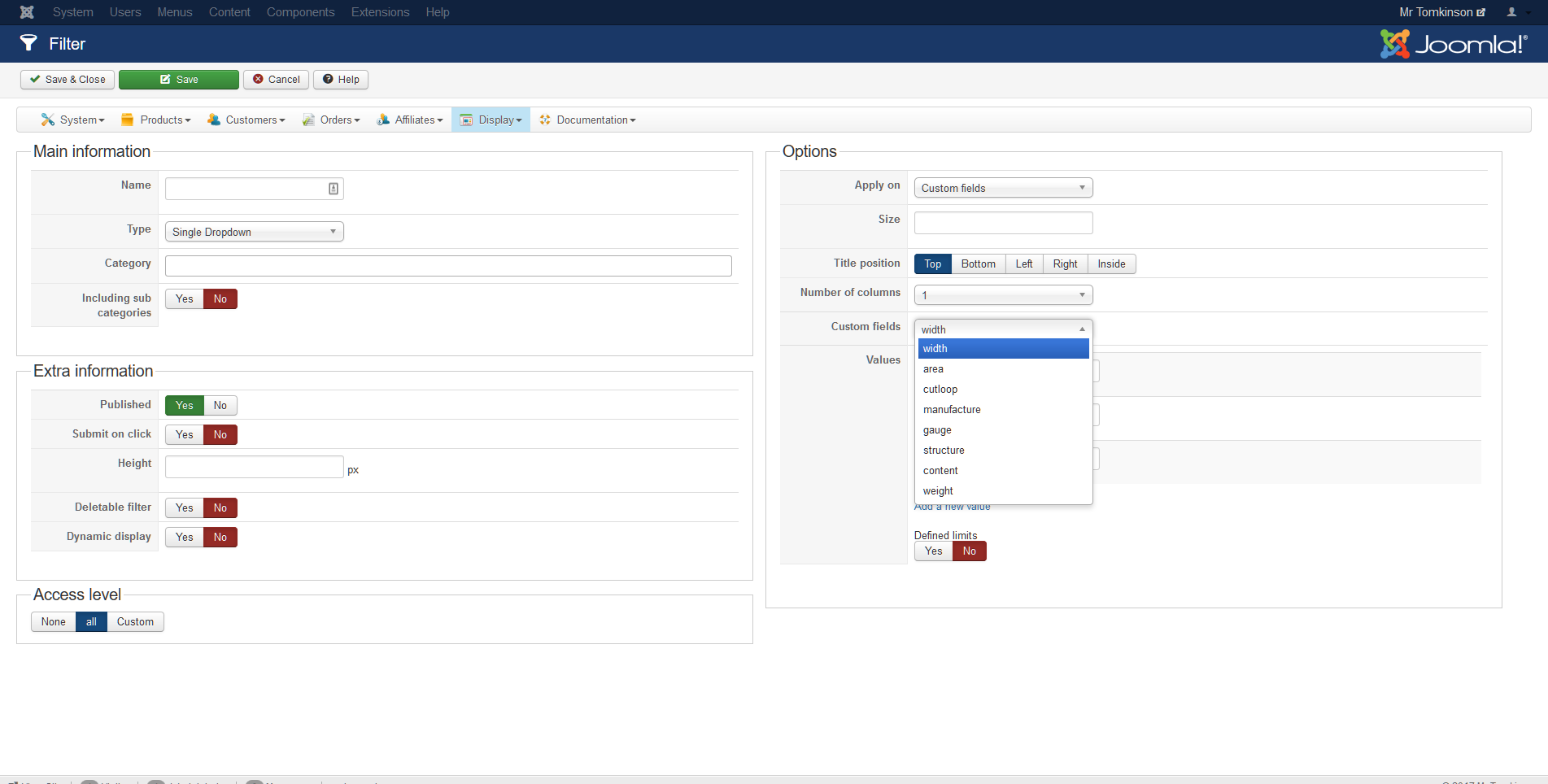Set Title position to Bottom
Screen dimensions: 1548x784
pos(979,264)
